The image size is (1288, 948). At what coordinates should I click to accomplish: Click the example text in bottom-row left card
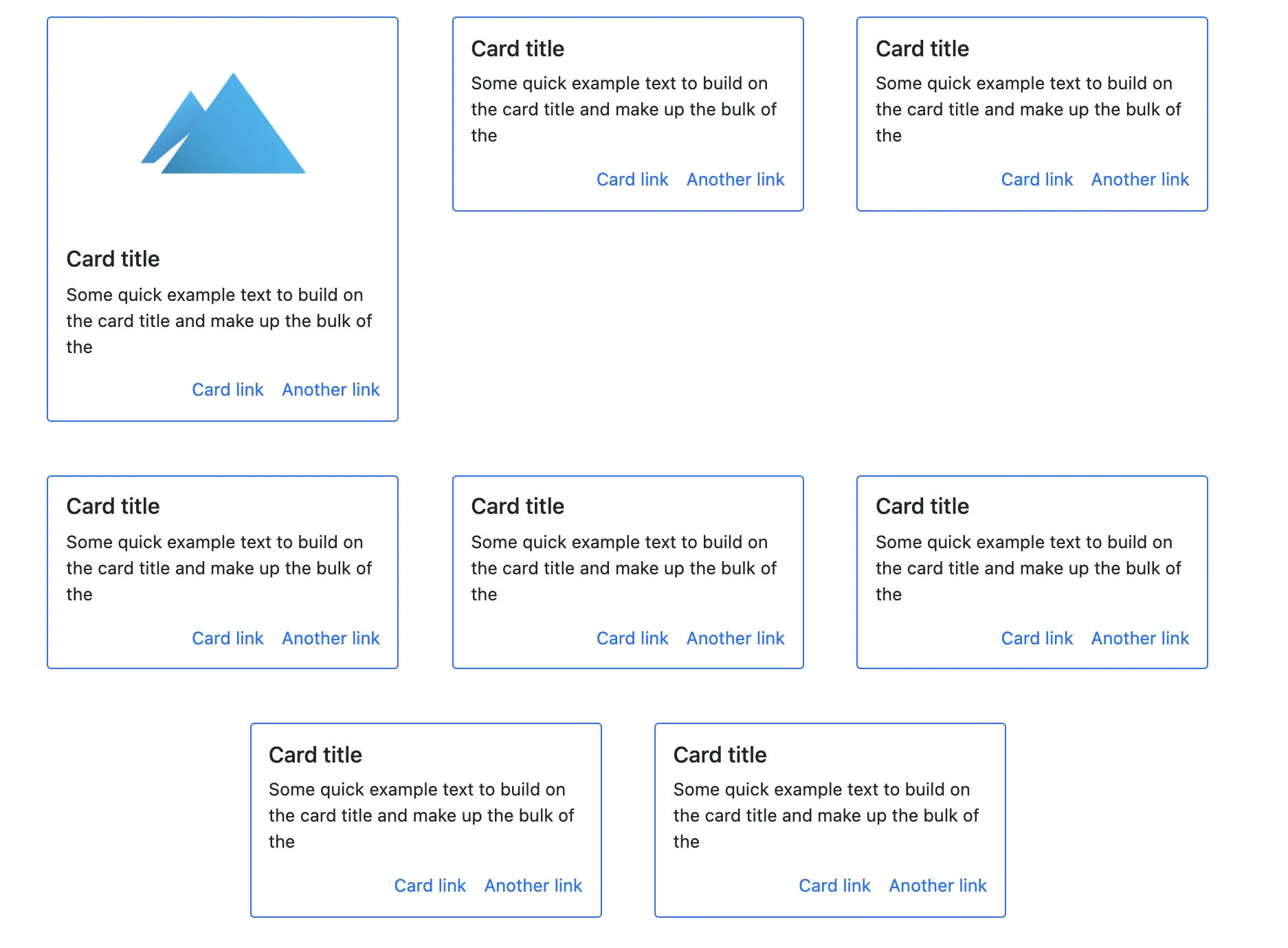coord(421,815)
